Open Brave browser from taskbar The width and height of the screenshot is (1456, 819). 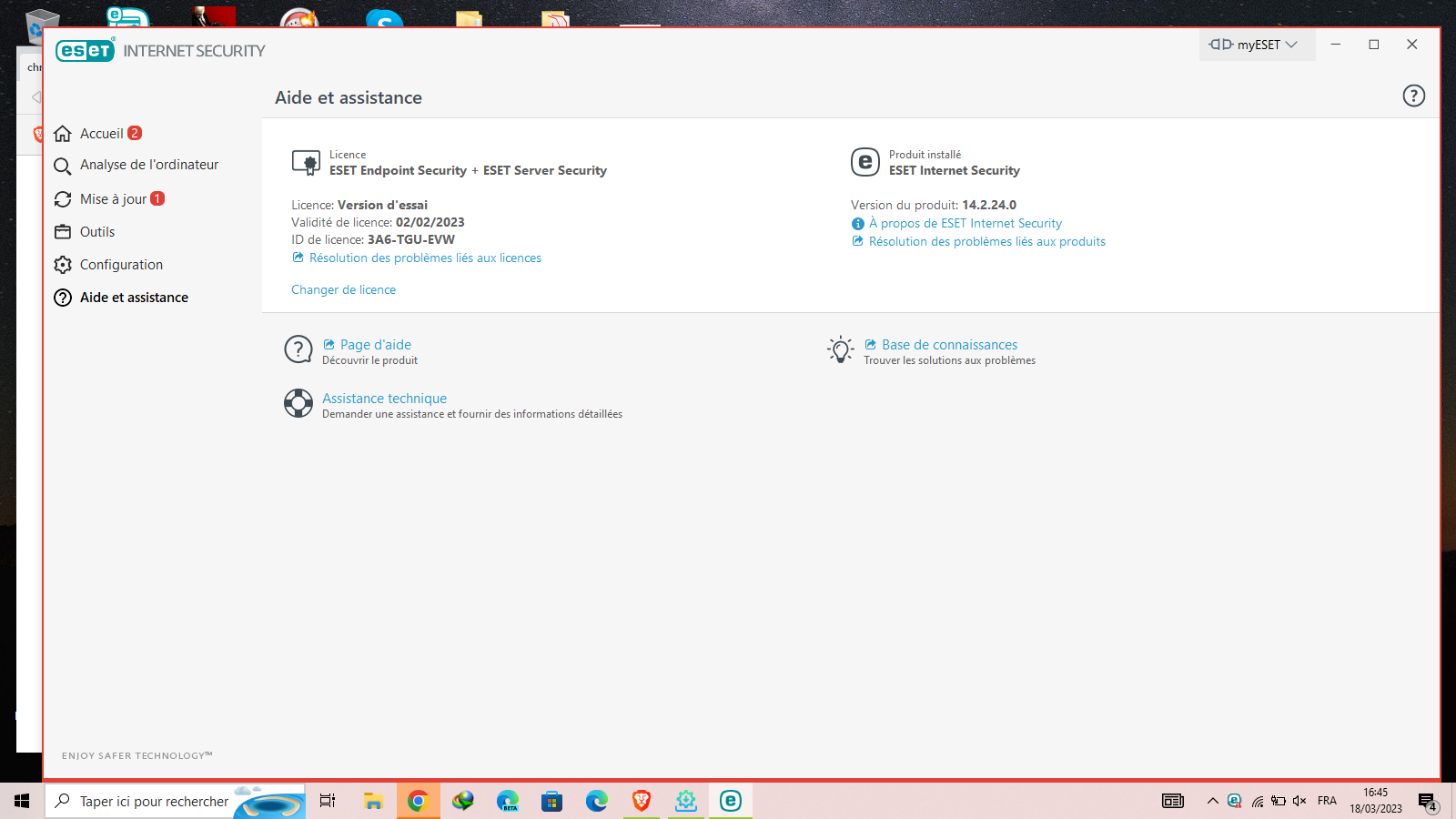point(642,801)
